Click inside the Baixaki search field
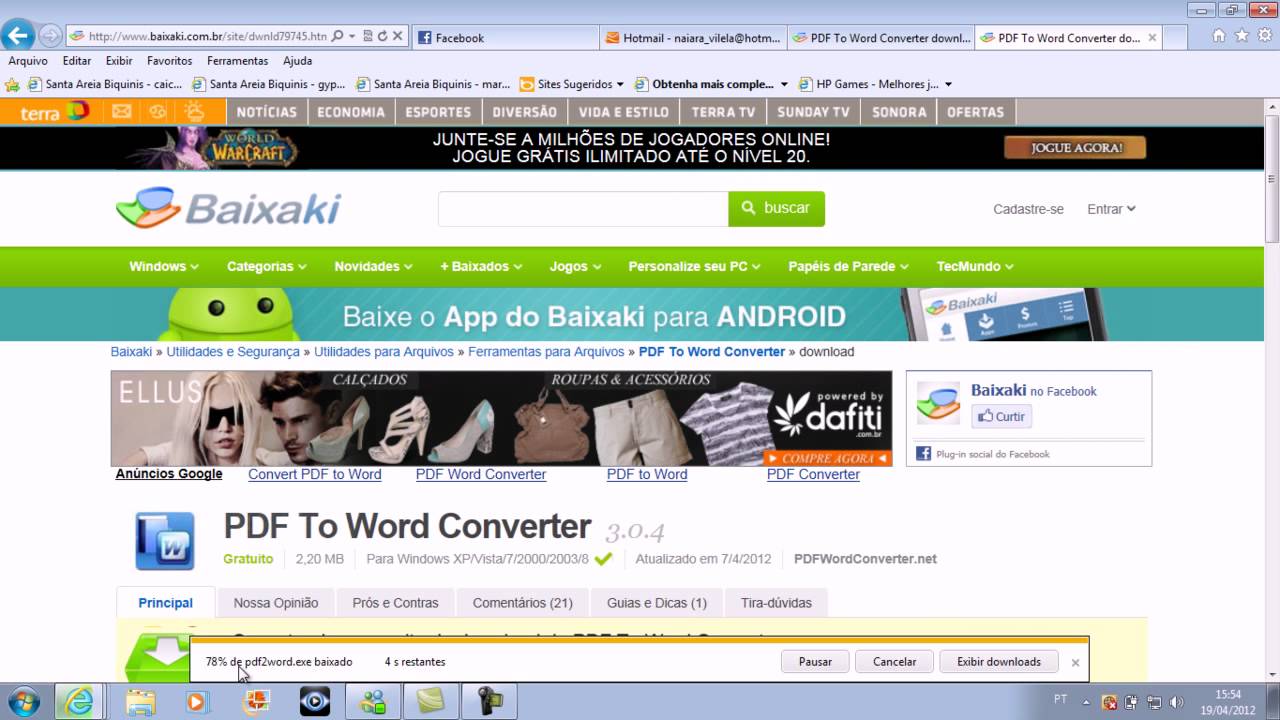This screenshot has width=1280, height=720. pos(583,208)
